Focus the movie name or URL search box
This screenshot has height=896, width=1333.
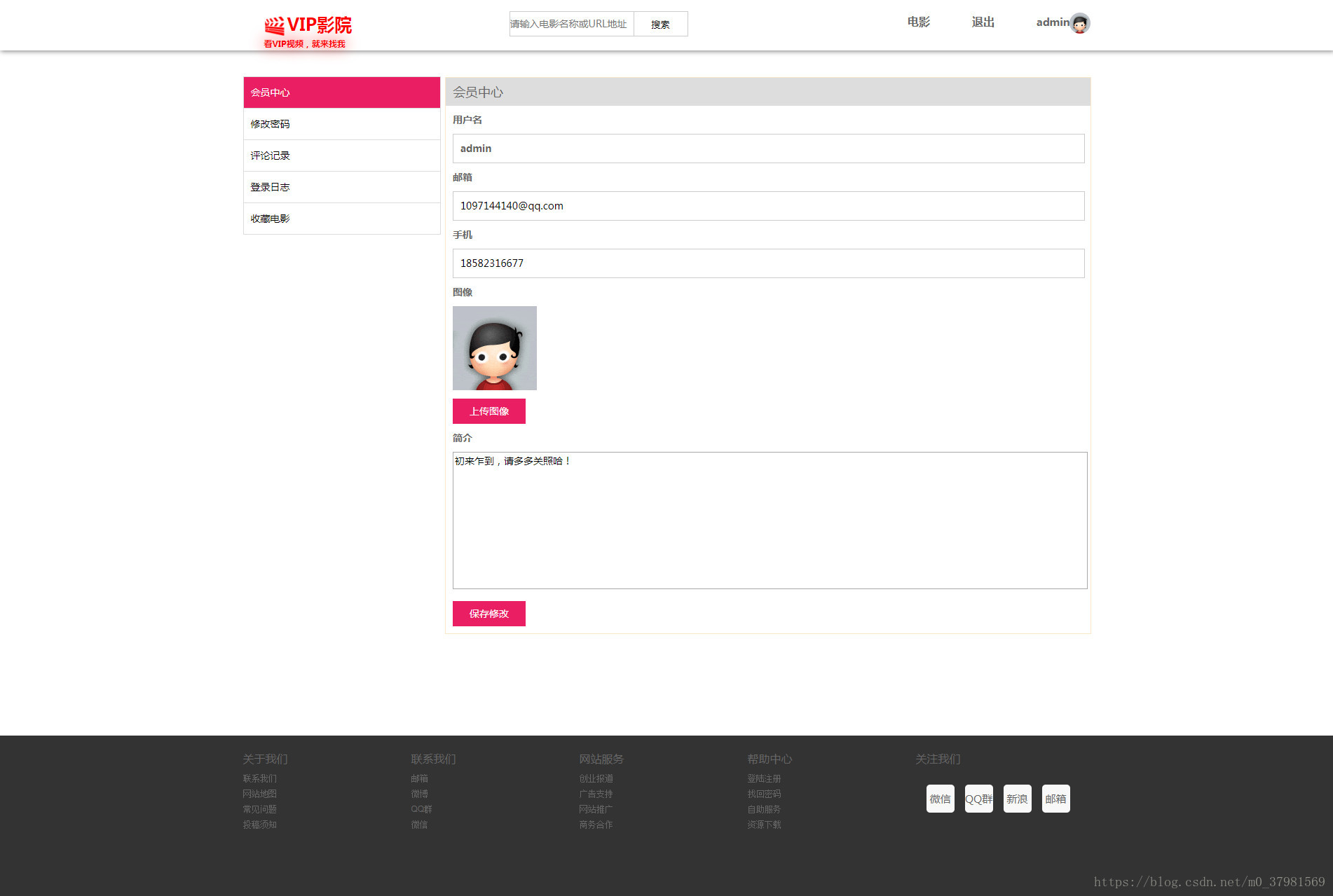(x=571, y=24)
